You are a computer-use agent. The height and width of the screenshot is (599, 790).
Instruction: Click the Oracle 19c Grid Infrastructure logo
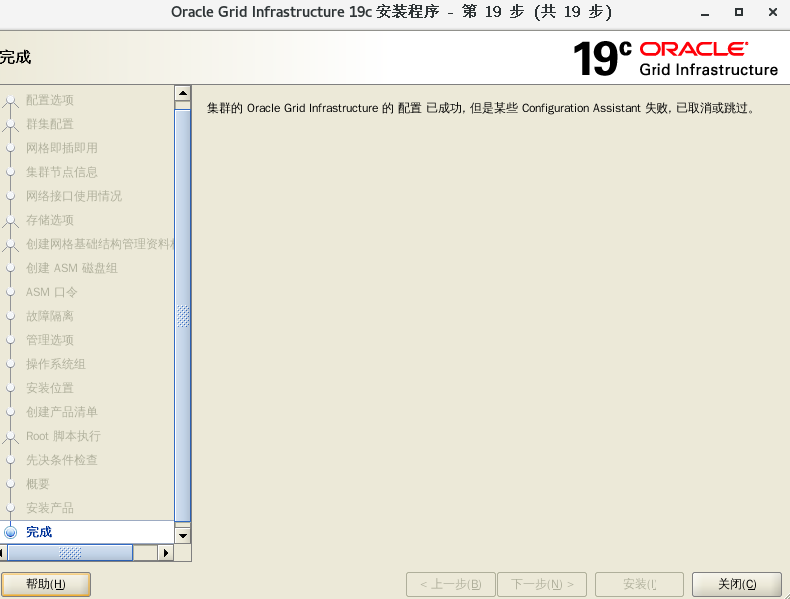click(676, 58)
